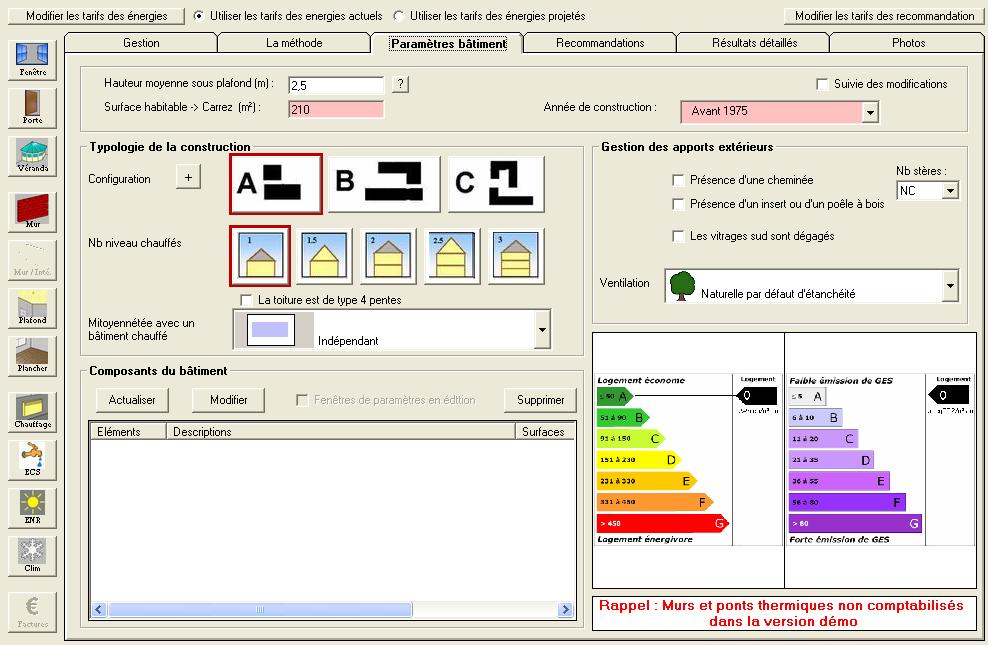Screen dimensions: 988x645
Task: Expand the Ventilation dropdown
Action: [x=950, y=287]
